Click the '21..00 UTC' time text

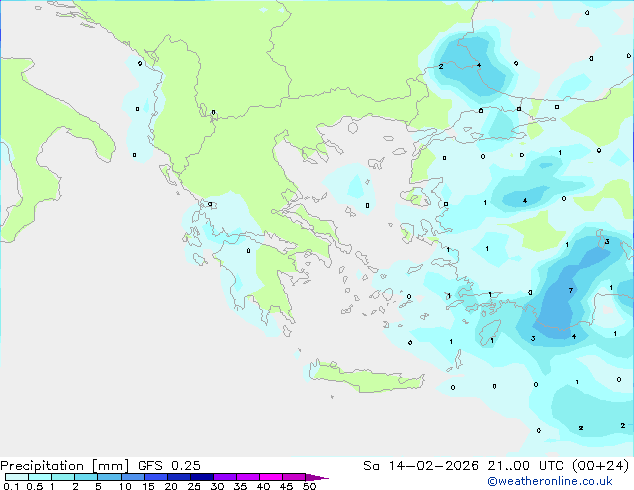pyautogui.click(x=525, y=466)
